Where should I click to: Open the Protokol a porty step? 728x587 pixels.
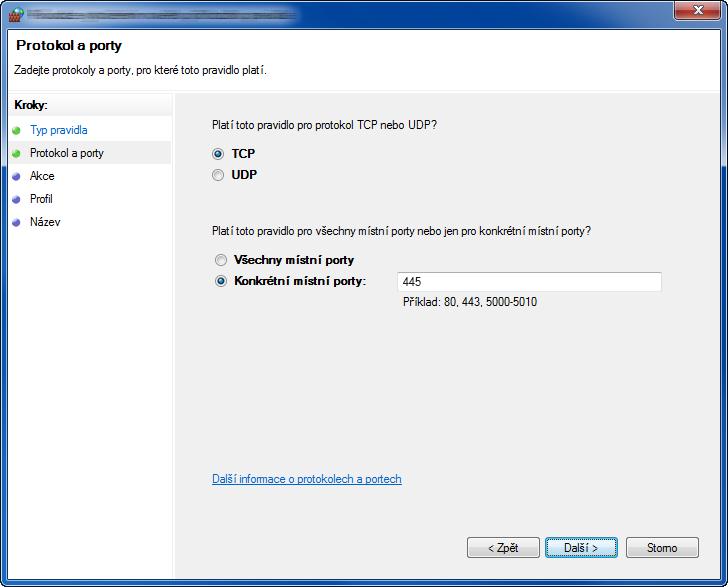tap(67, 153)
